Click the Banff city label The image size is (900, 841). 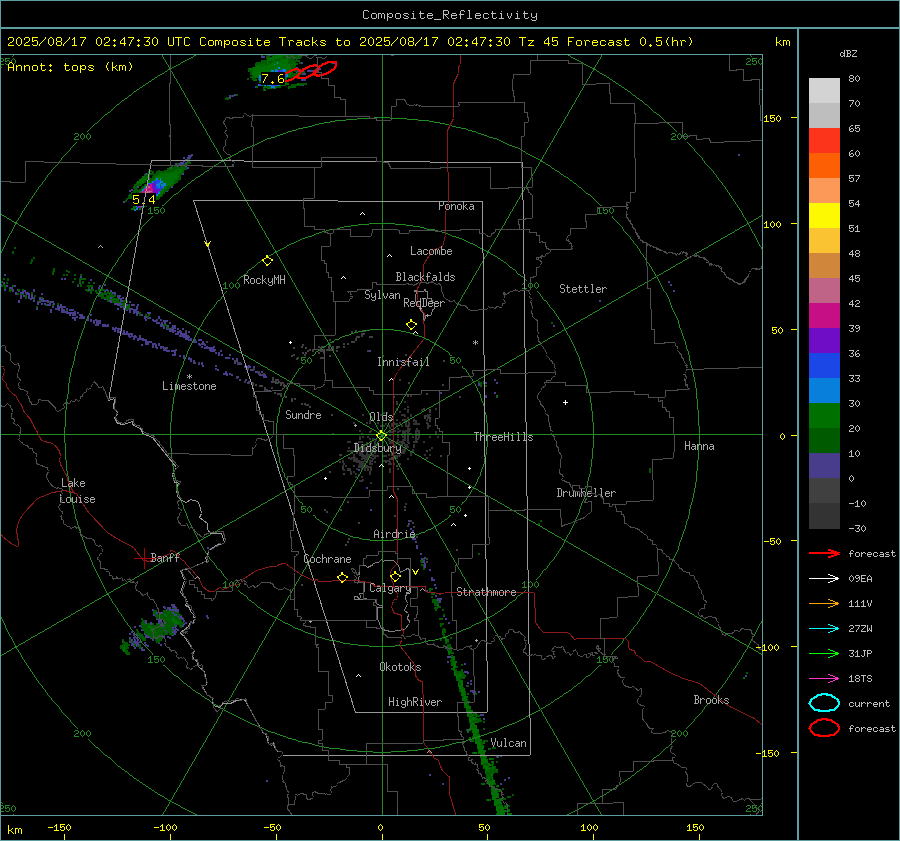165,558
